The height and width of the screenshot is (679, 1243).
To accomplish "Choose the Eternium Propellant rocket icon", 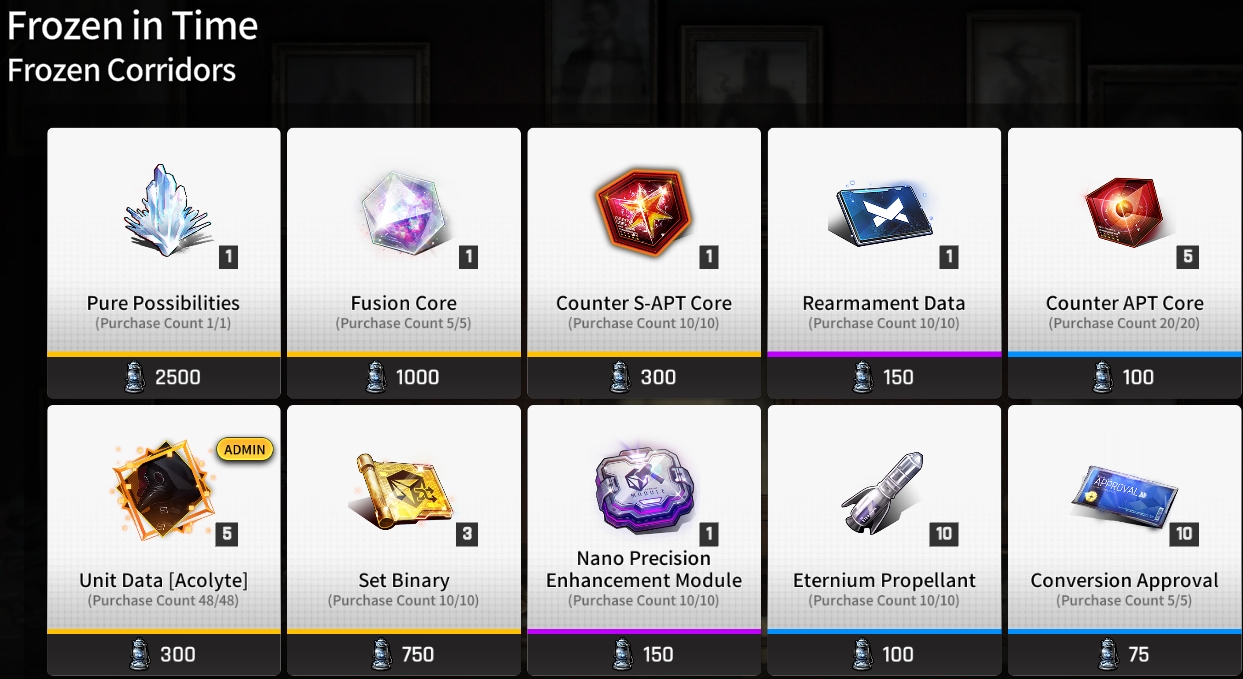I will pos(883,488).
